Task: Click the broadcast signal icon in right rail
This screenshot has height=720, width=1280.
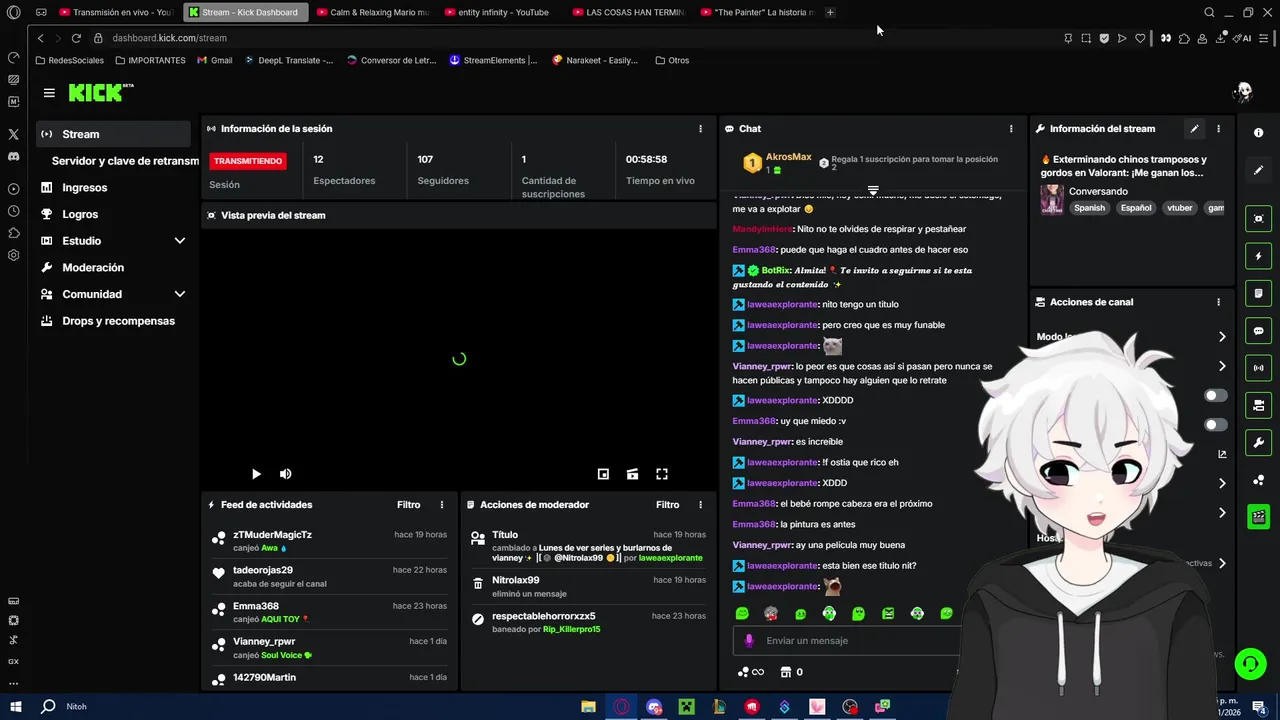Action: point(1258,368)
